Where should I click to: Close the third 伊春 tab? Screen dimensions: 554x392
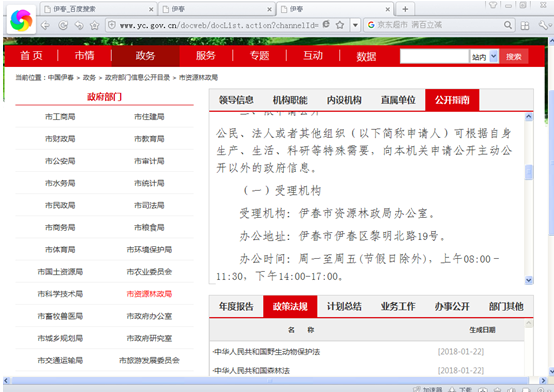388,10
